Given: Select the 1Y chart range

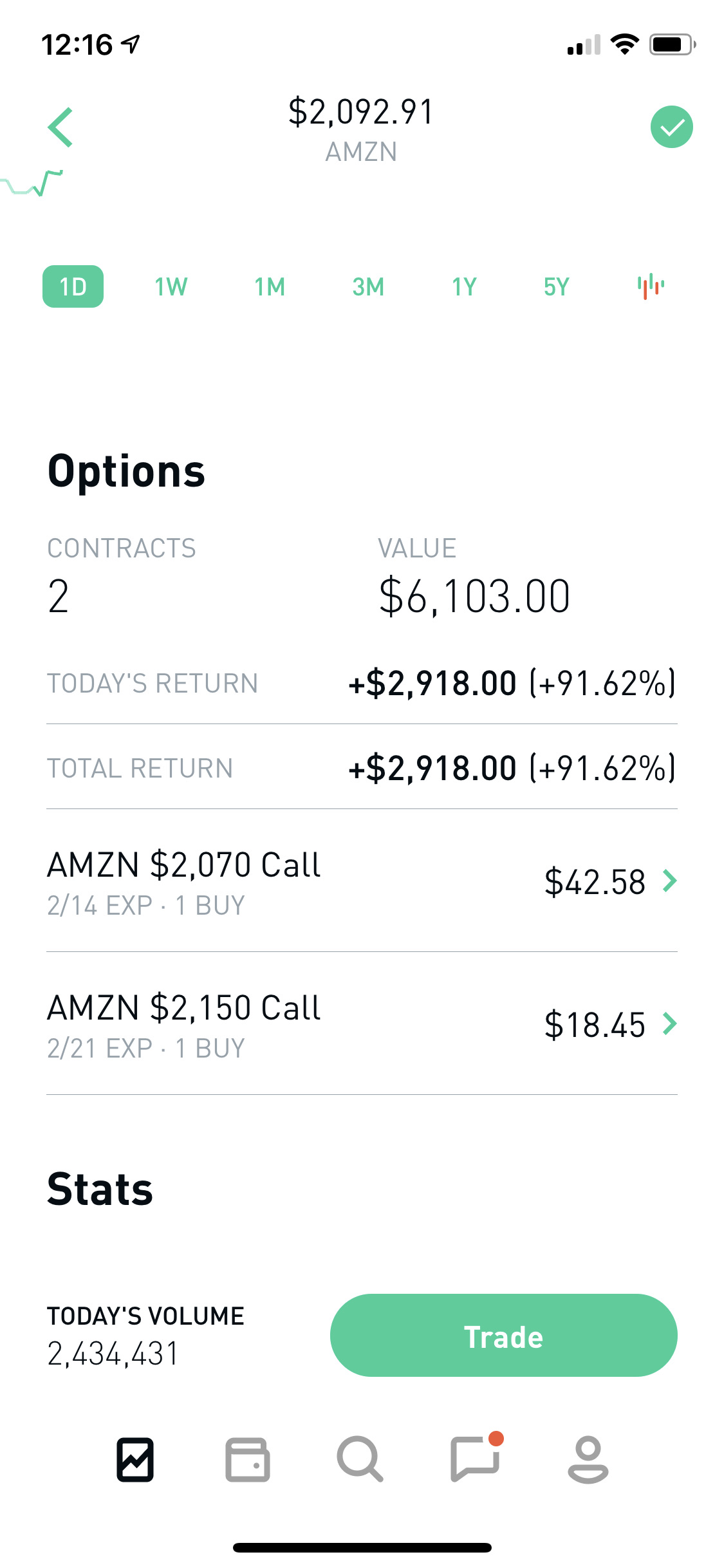Looking at the screenshot, I should (x=464, y=286).
